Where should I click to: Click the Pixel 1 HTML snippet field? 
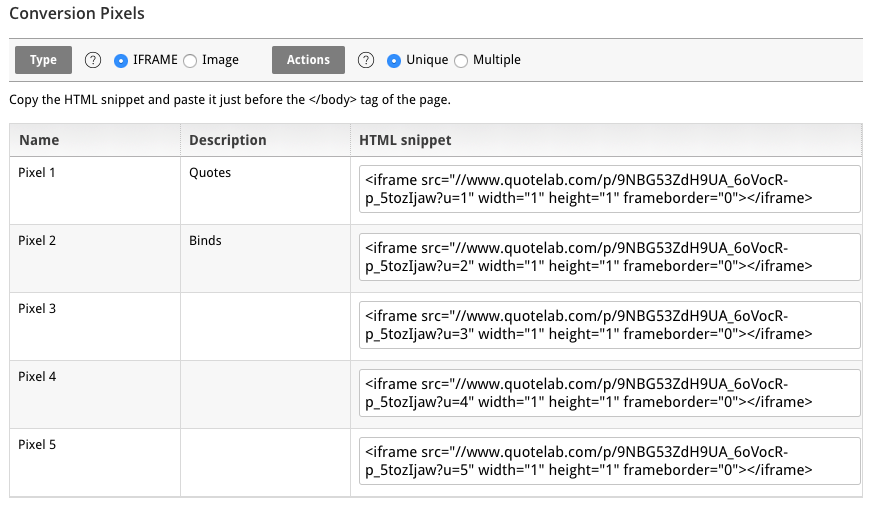610,189
